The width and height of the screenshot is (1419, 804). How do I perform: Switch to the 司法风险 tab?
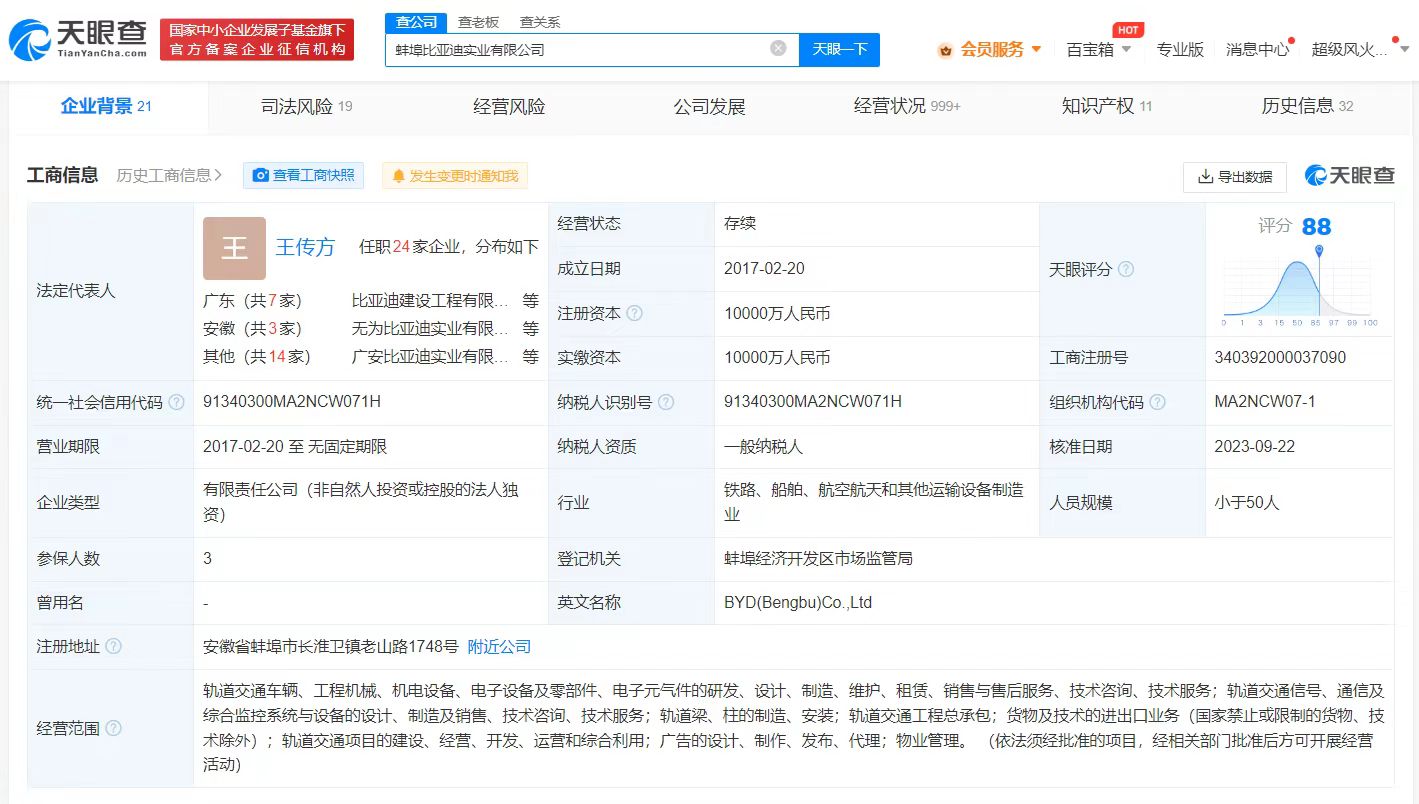(x=306, y=106)
